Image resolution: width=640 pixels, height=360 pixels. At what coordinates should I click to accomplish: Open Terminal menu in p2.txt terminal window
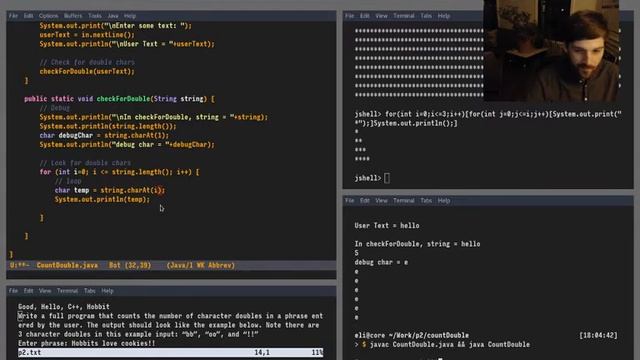[67, 291]
